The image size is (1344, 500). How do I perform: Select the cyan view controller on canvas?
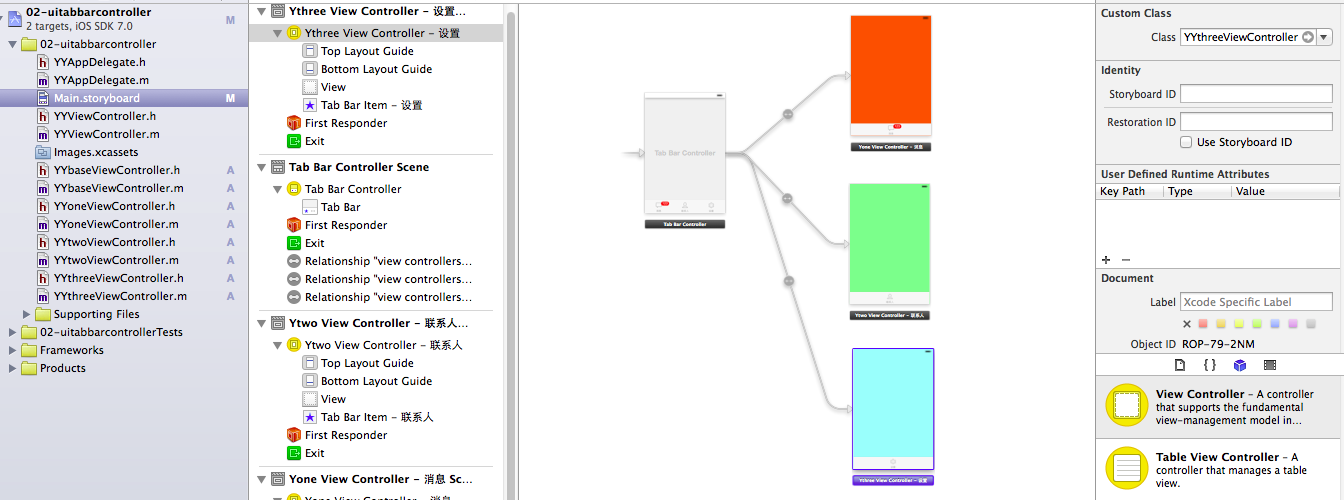click(893, 409)
